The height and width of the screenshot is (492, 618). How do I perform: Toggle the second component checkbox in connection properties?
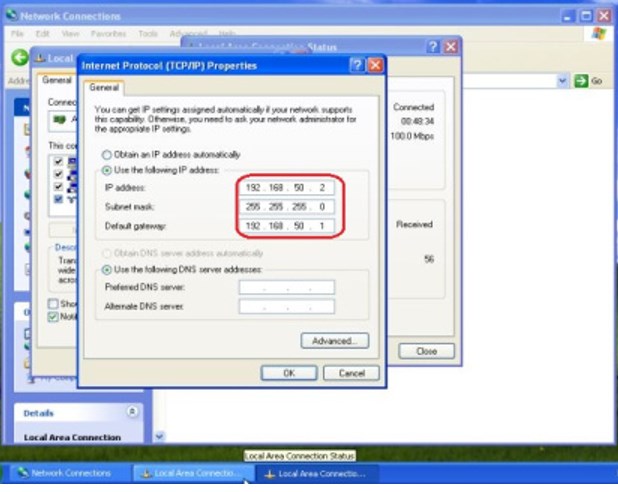pyautogui.click(x=58, y=173)
